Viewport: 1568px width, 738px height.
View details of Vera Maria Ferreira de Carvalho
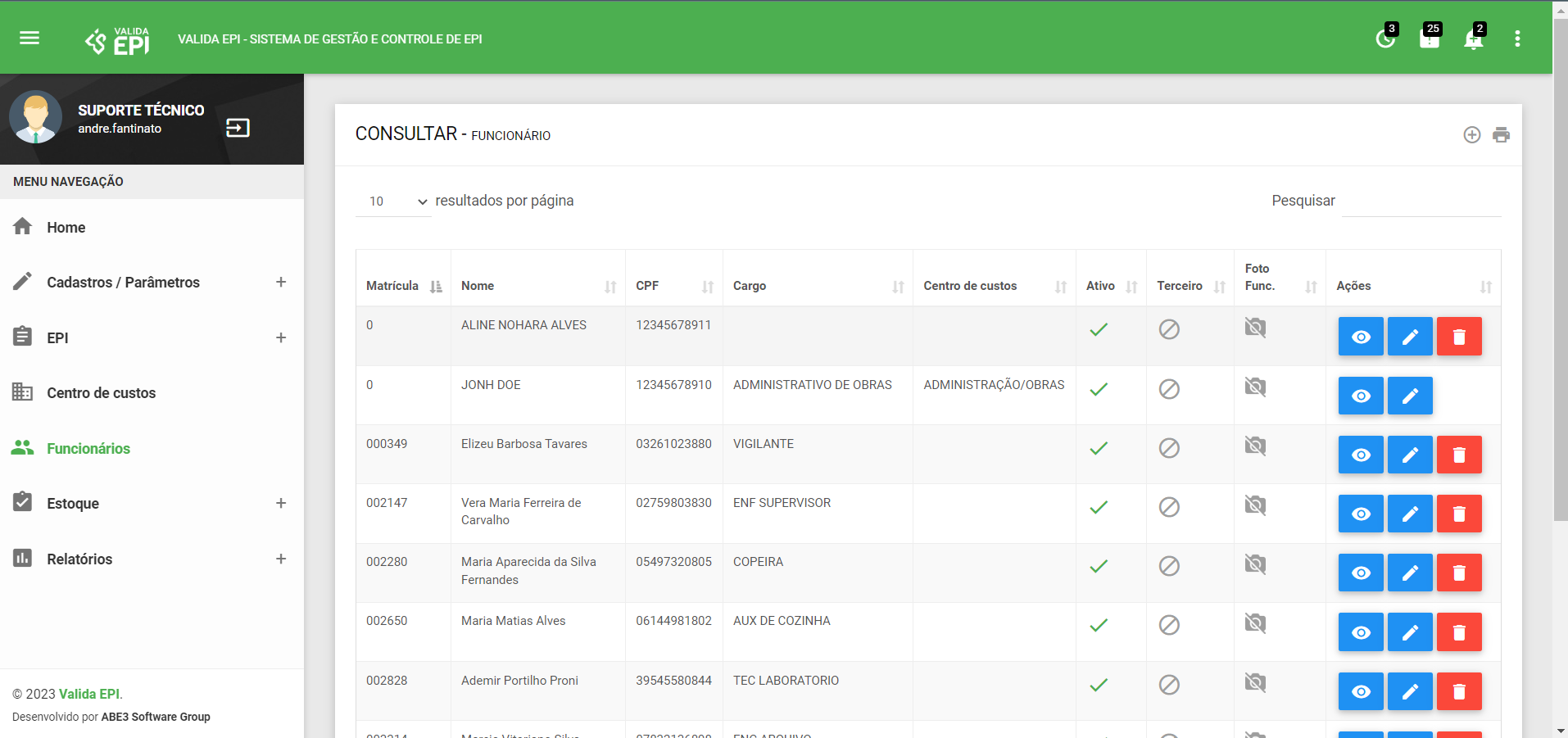[x=1361, y=514]
